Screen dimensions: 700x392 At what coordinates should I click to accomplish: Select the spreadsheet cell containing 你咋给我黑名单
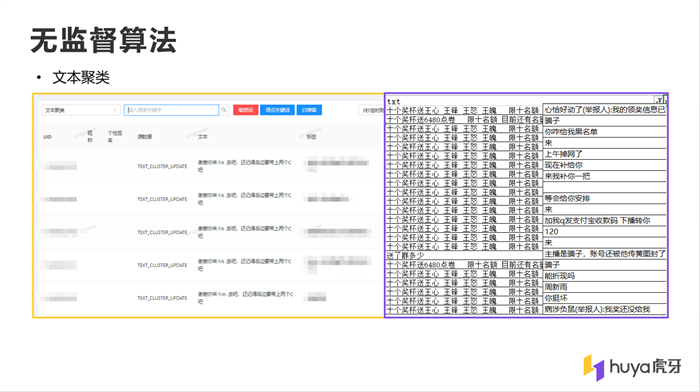(604, 132)
